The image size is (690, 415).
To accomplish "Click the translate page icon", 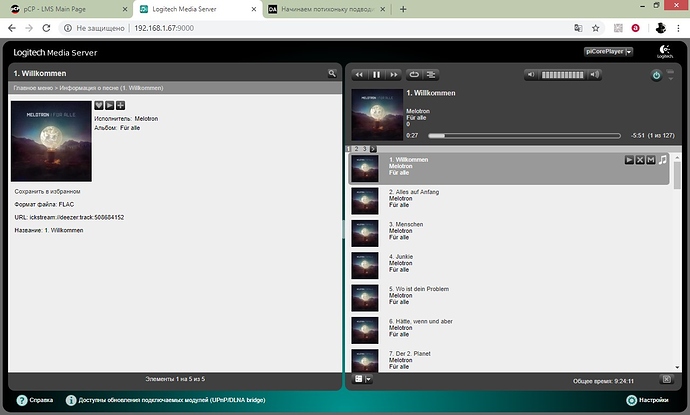I will [578, 28].
